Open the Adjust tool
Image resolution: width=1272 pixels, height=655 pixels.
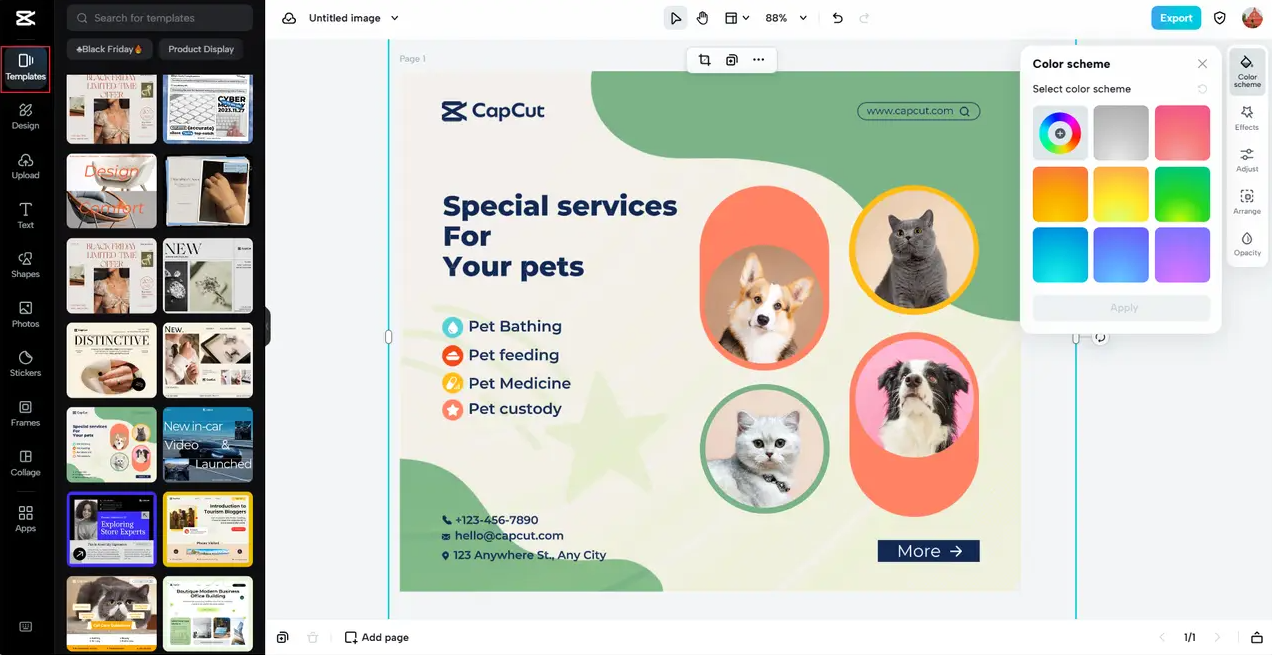1247,160
